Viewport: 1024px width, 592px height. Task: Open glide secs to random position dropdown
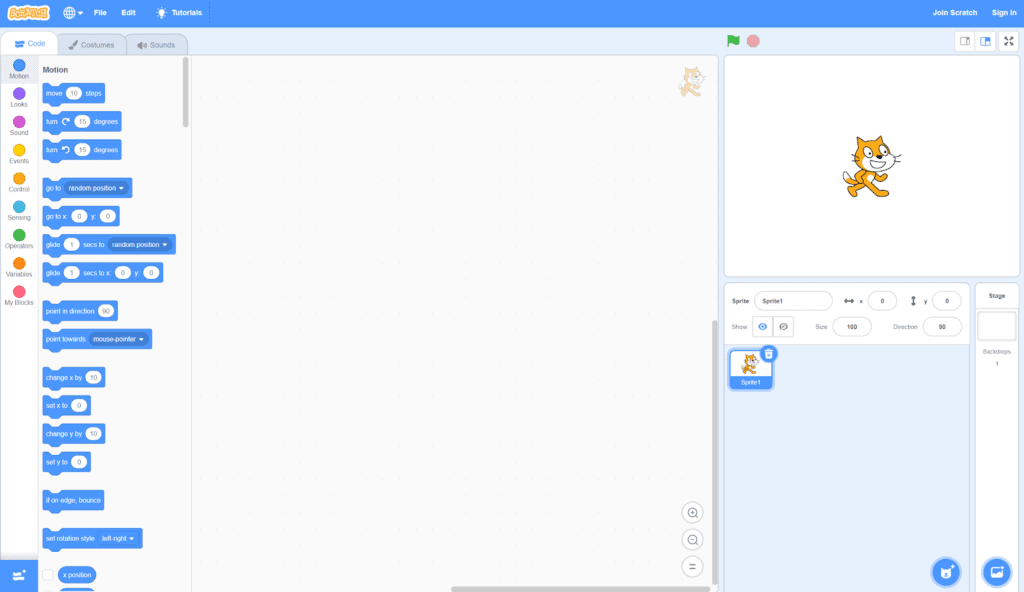pyautogui.click(x=139, y=244)
